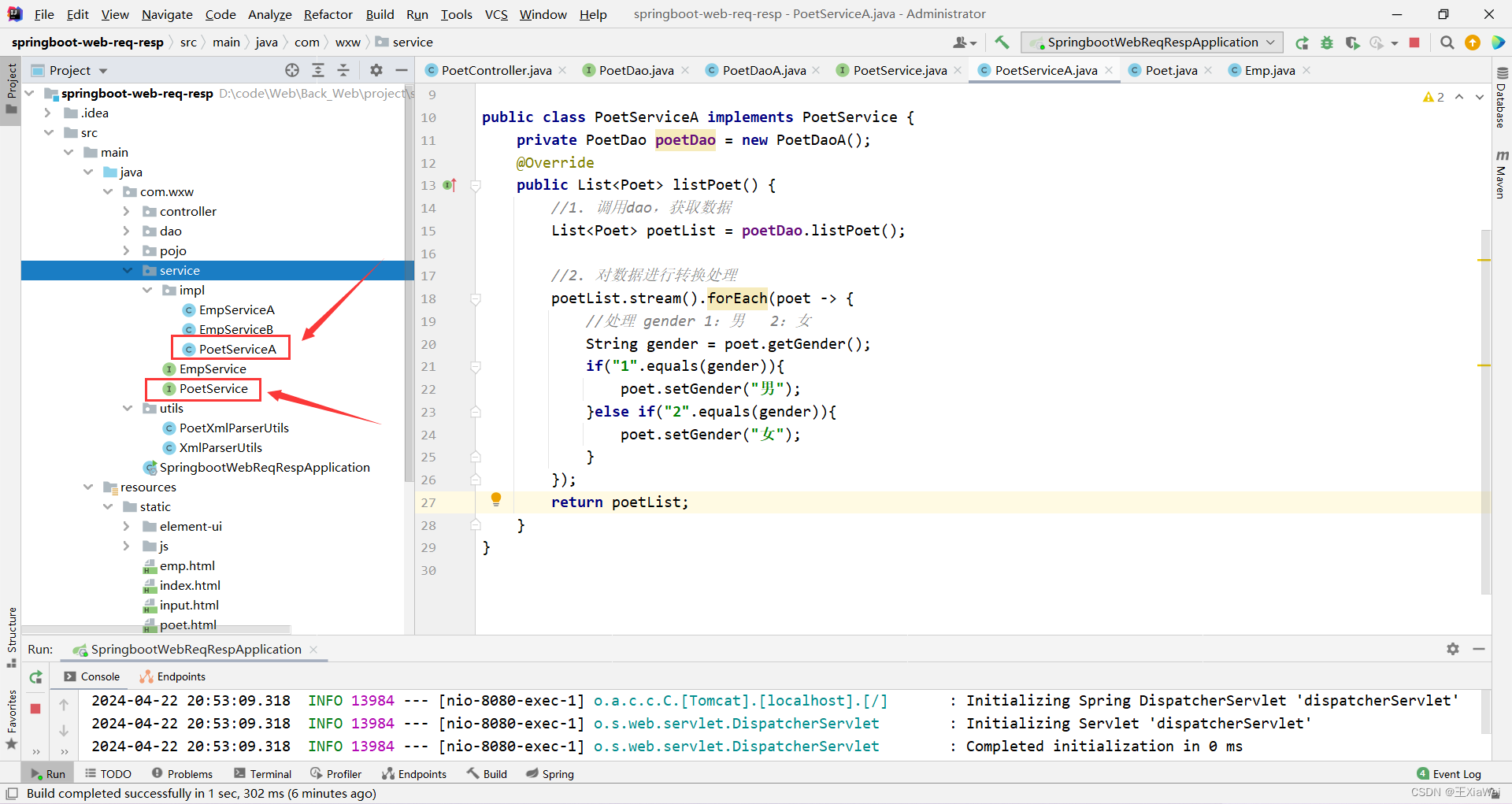Click Expand All icon in Project panel

[x=318, y=70]
